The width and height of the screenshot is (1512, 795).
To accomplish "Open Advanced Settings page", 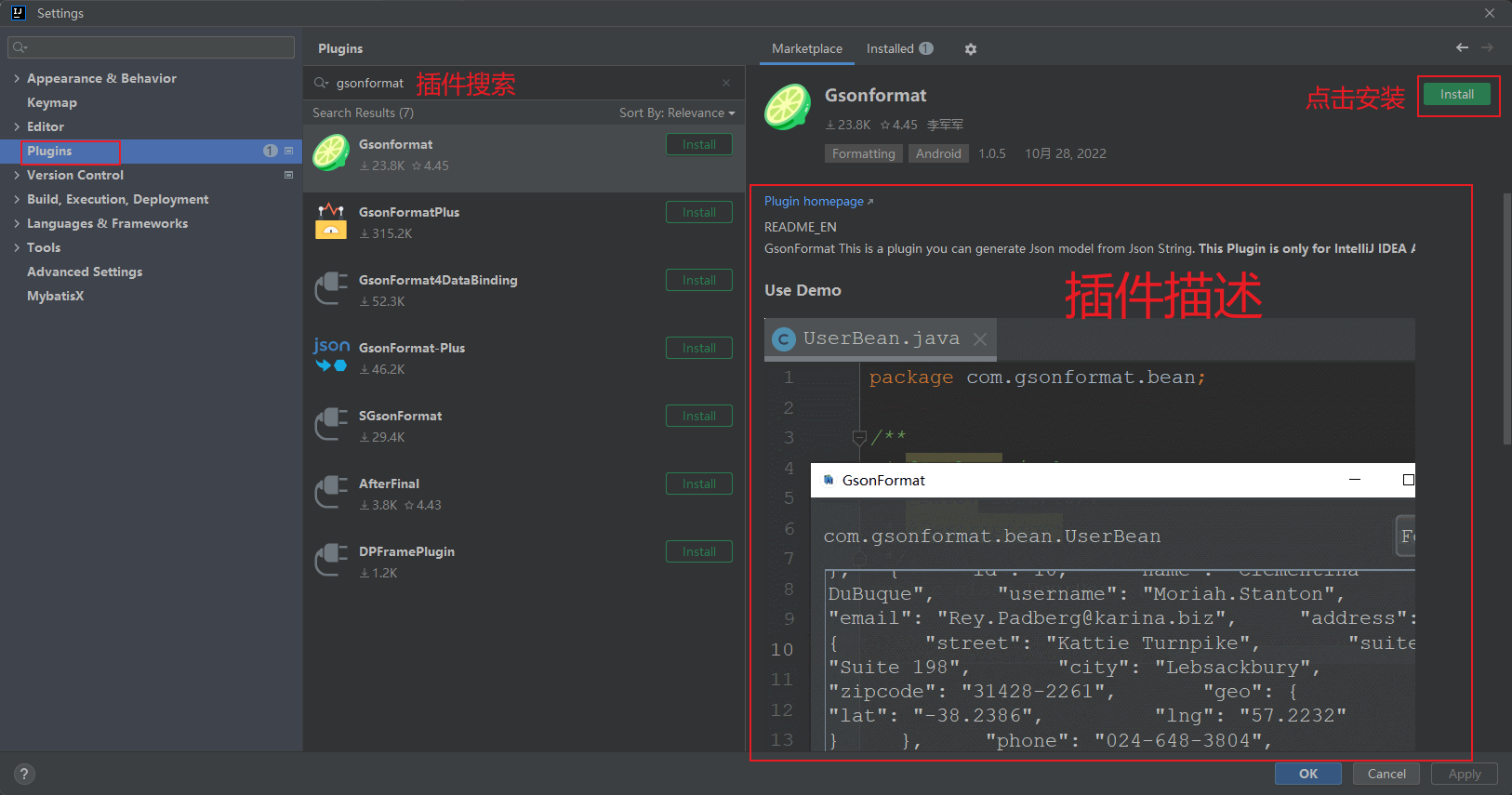I will 85,272.
